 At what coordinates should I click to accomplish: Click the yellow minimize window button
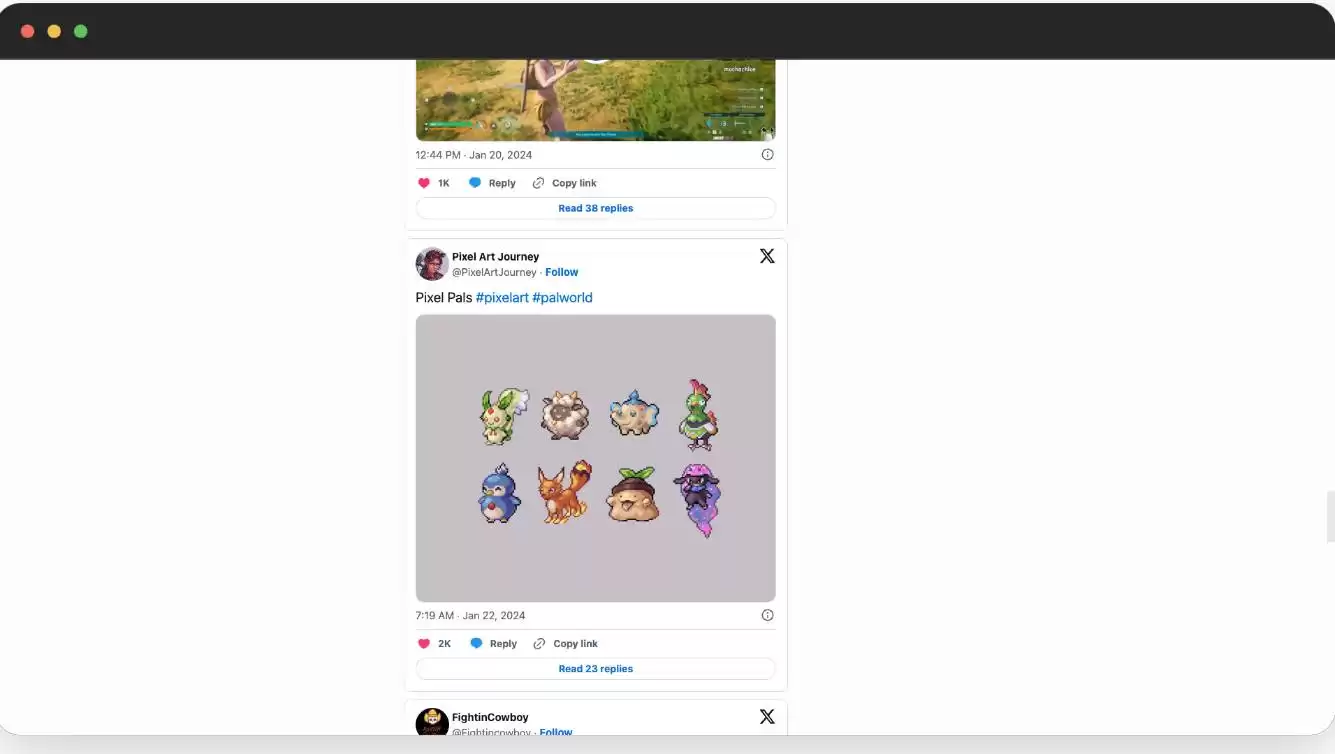click(54, 31)
